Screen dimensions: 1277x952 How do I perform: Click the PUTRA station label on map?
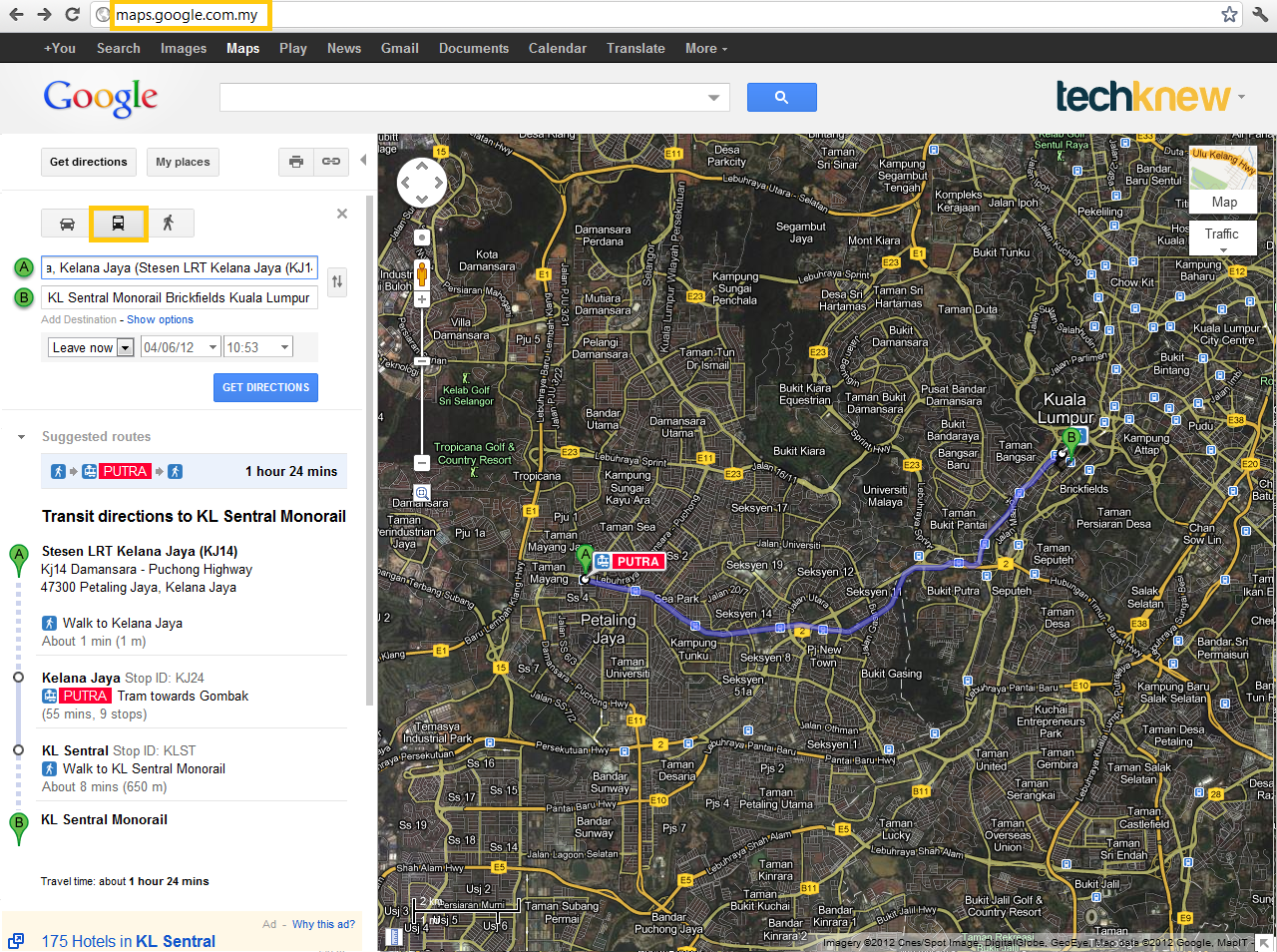(631, 562)
